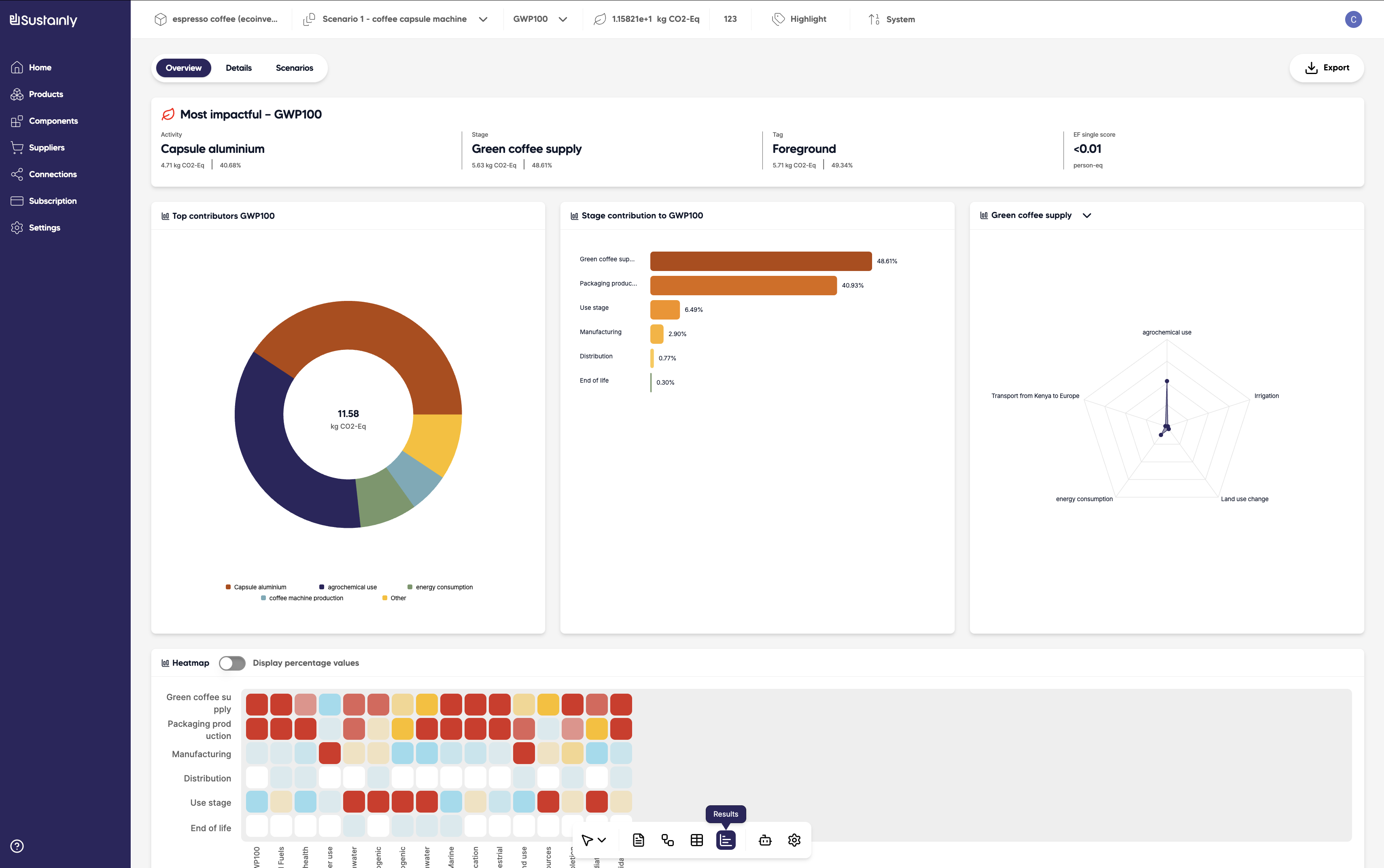Switch to the Details tab

(238, 68)
